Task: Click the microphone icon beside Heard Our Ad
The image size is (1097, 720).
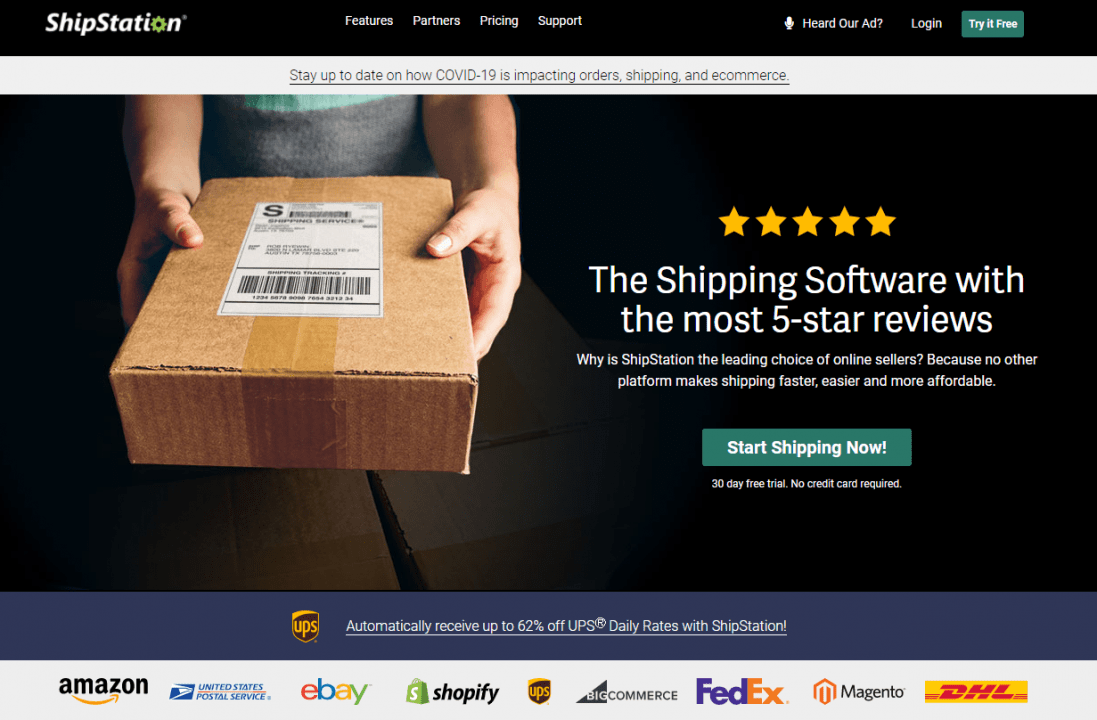Action: (x=788, y=23)
